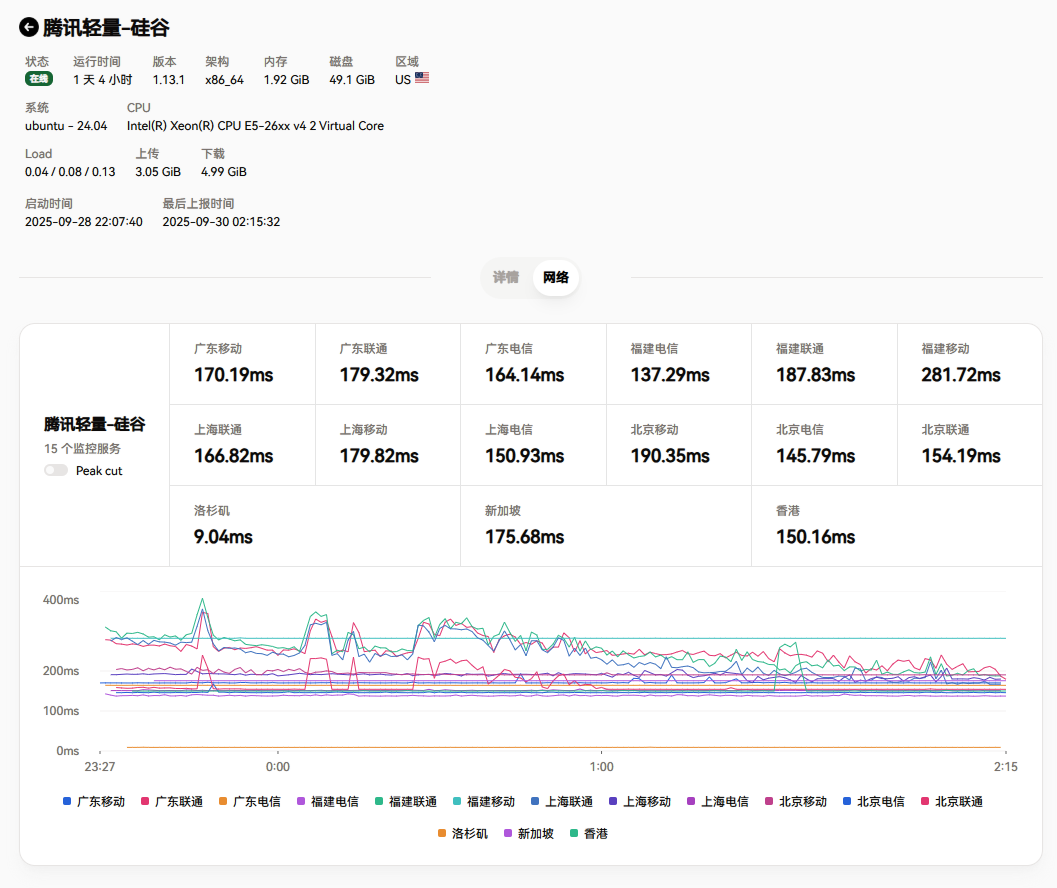Click the 广东电信 legend color marker
Screen dimensions: 1057x888
pyautogui.click(x=223, y=802)
